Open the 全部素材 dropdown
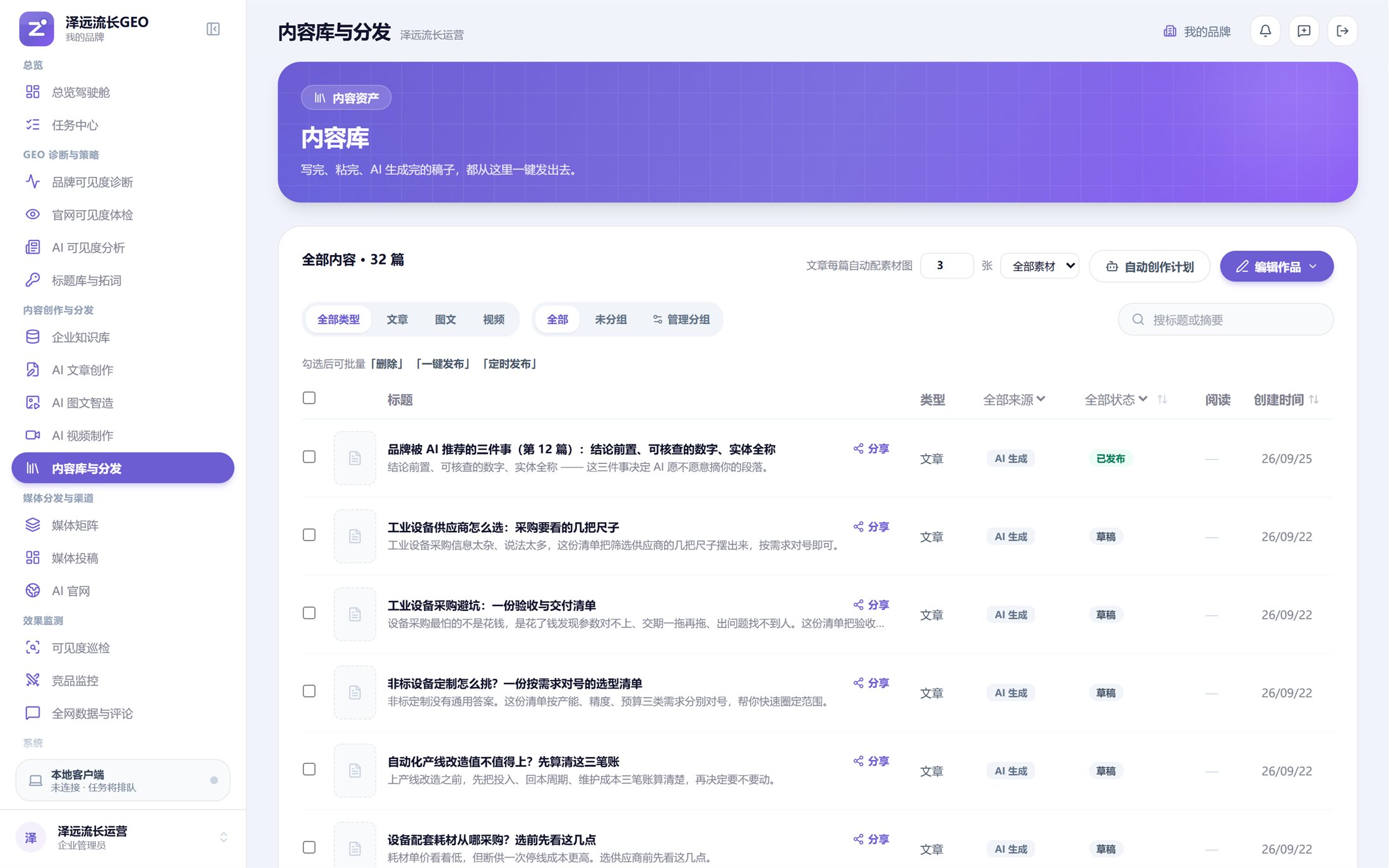The height and width of the screenshot is (868, 1389). click(x=1040, y=266)
